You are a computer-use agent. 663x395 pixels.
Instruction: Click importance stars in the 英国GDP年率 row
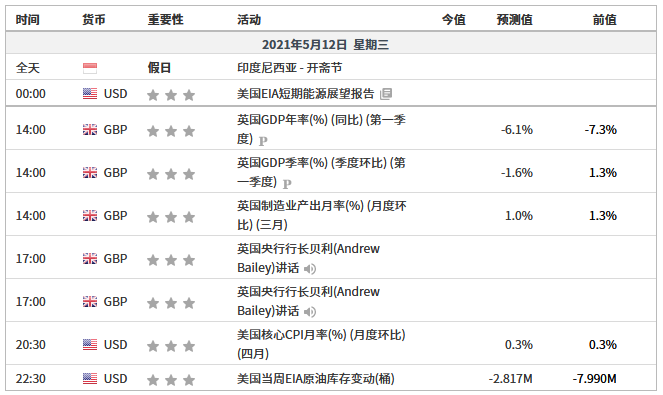click(x=171, y=131)
